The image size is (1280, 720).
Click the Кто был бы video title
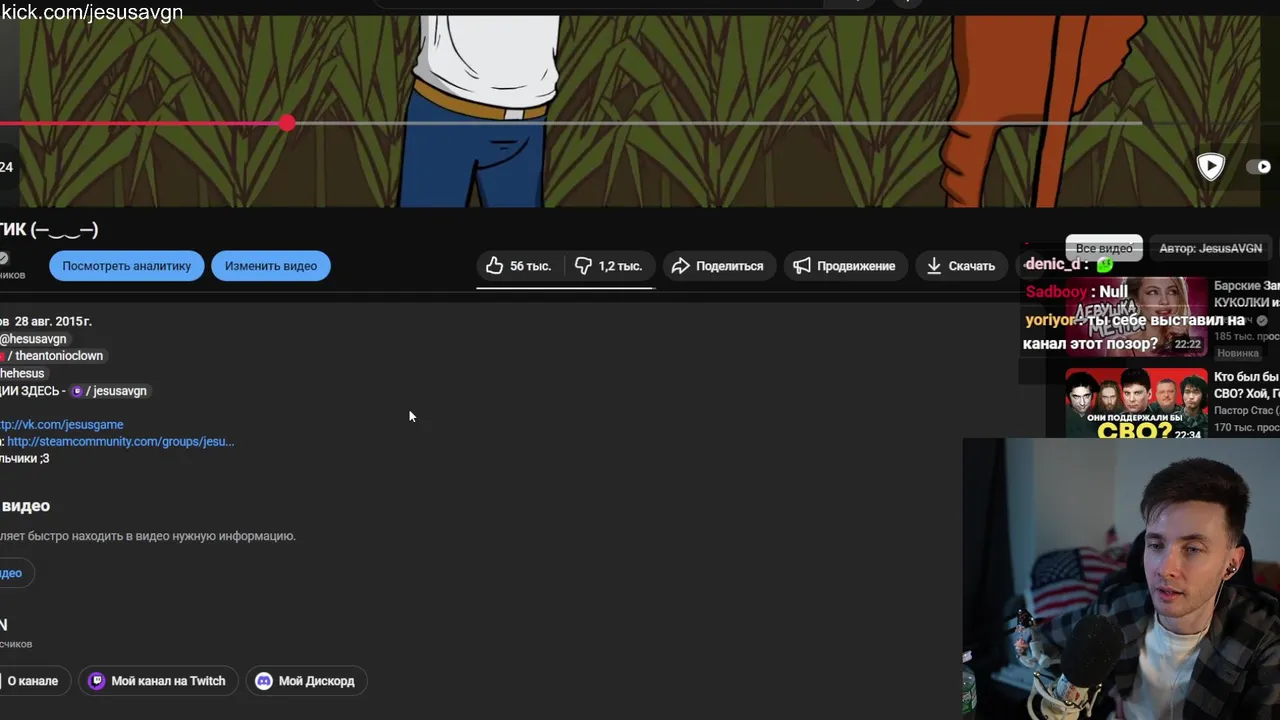point(1246,385)
